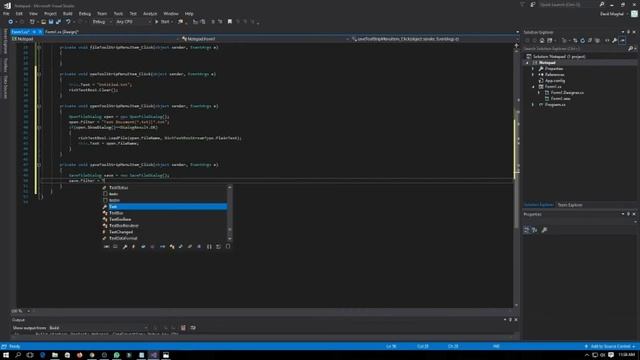Click the Clear All icon in Output panel
Image resolution: width=640 pixels, height=360 pixels.
pos(183,328)
